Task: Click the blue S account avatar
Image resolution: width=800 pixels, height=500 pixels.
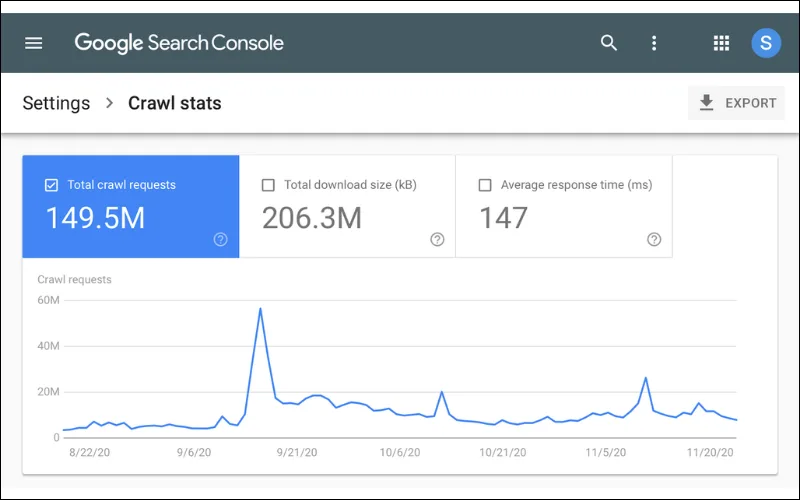Action: (766, 43)
